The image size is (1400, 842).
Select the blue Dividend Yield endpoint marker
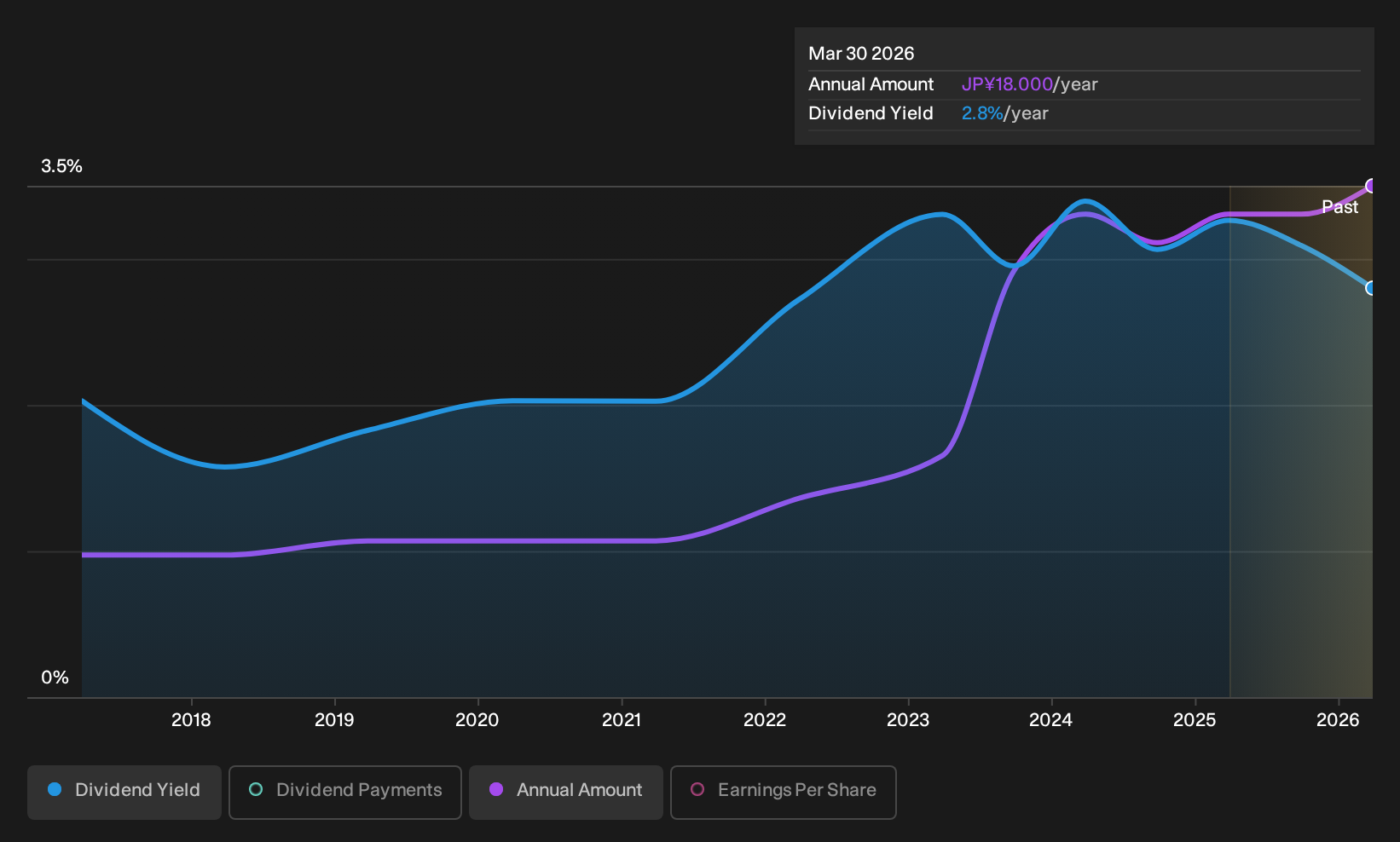click(1372, 288)
